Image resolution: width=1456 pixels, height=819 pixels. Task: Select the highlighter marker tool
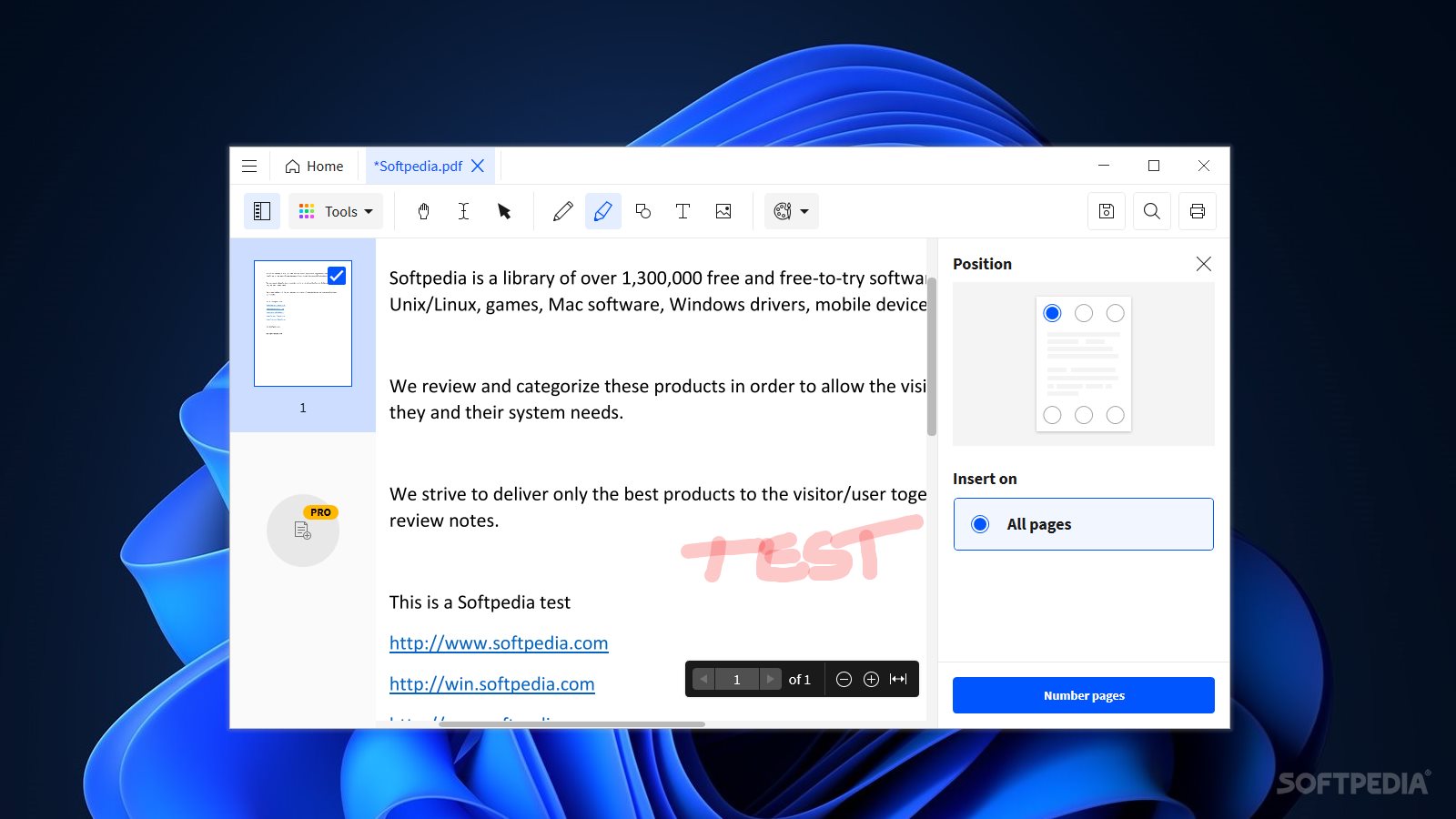click(x=602, y=211)
